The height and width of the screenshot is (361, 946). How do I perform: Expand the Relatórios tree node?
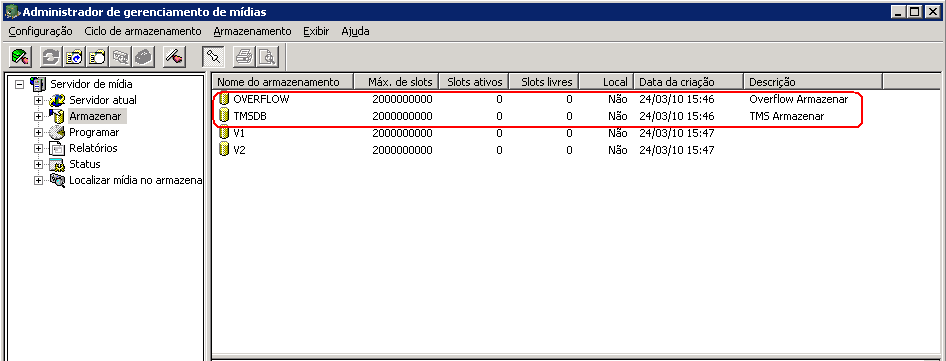(39, 148)
